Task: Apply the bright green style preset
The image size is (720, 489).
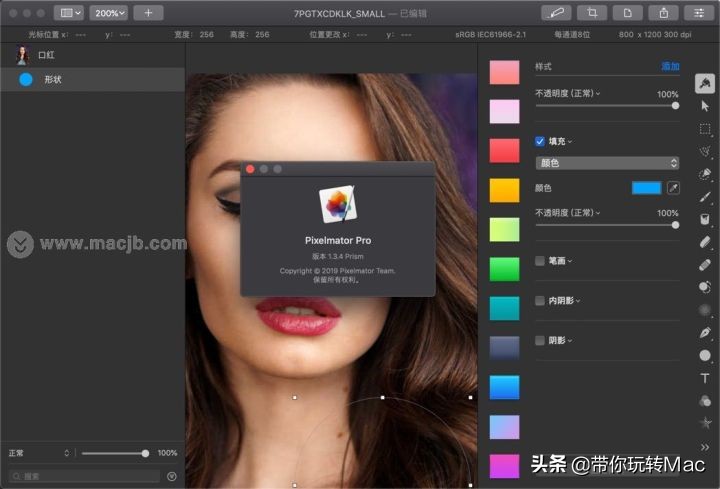Action: 504,269
